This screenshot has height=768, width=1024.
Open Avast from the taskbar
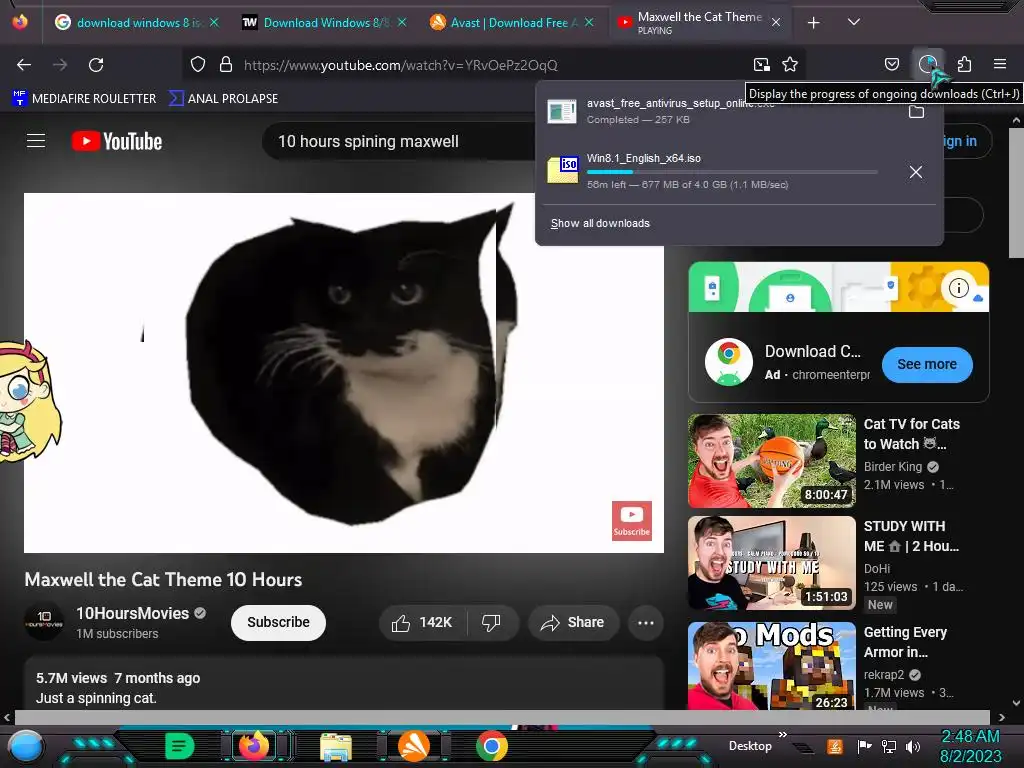(413, 746)
